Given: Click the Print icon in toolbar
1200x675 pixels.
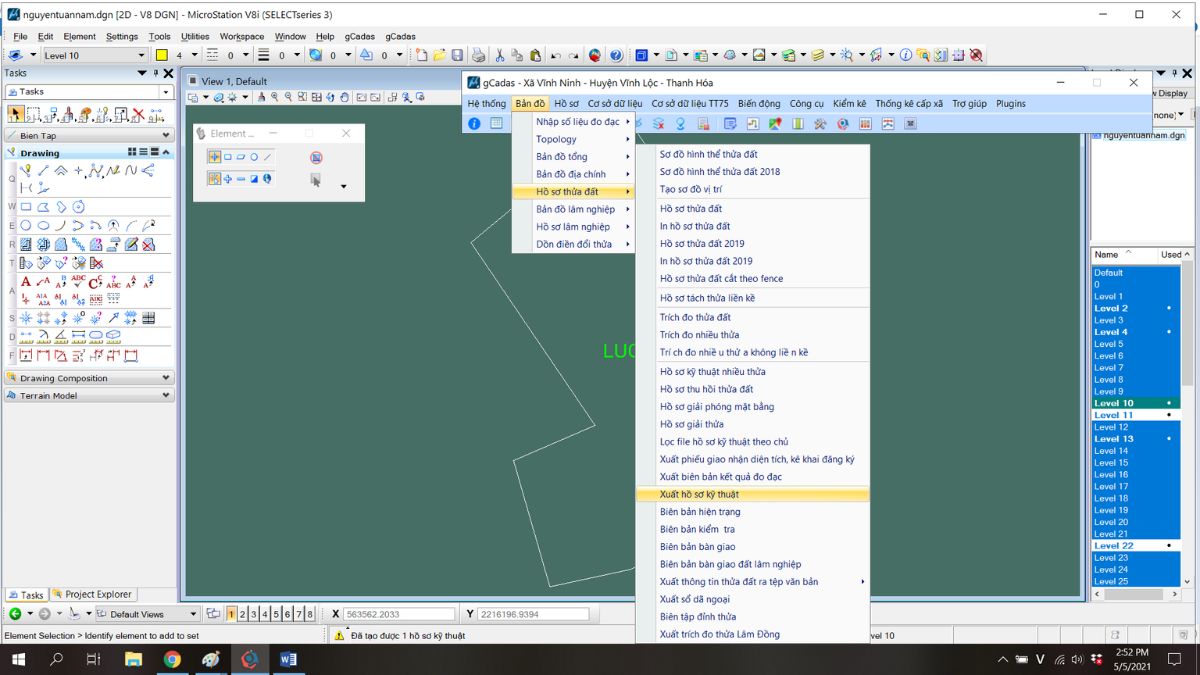Looking at the screenshot, I should tap(478, 55).
